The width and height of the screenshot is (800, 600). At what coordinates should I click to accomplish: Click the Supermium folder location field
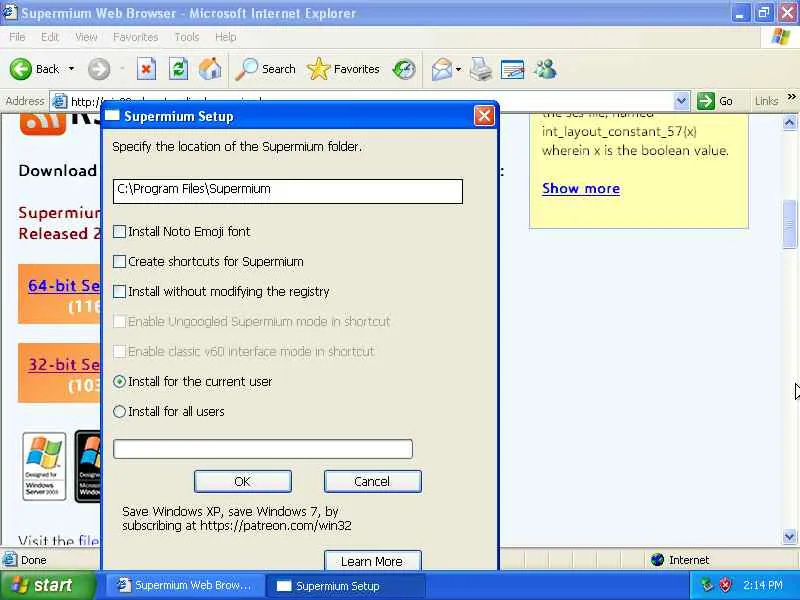288,191
